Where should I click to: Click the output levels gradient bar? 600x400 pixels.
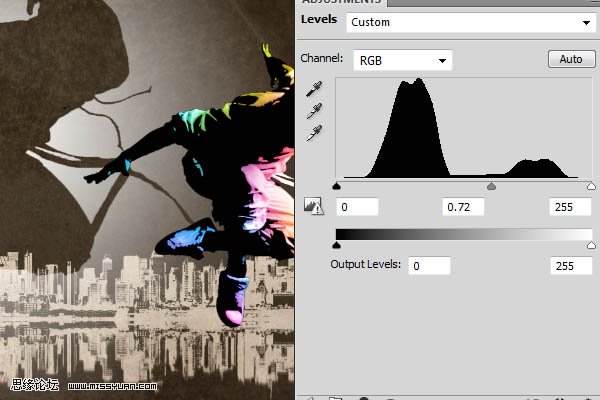pyautogui.click(x=464, y=234)
